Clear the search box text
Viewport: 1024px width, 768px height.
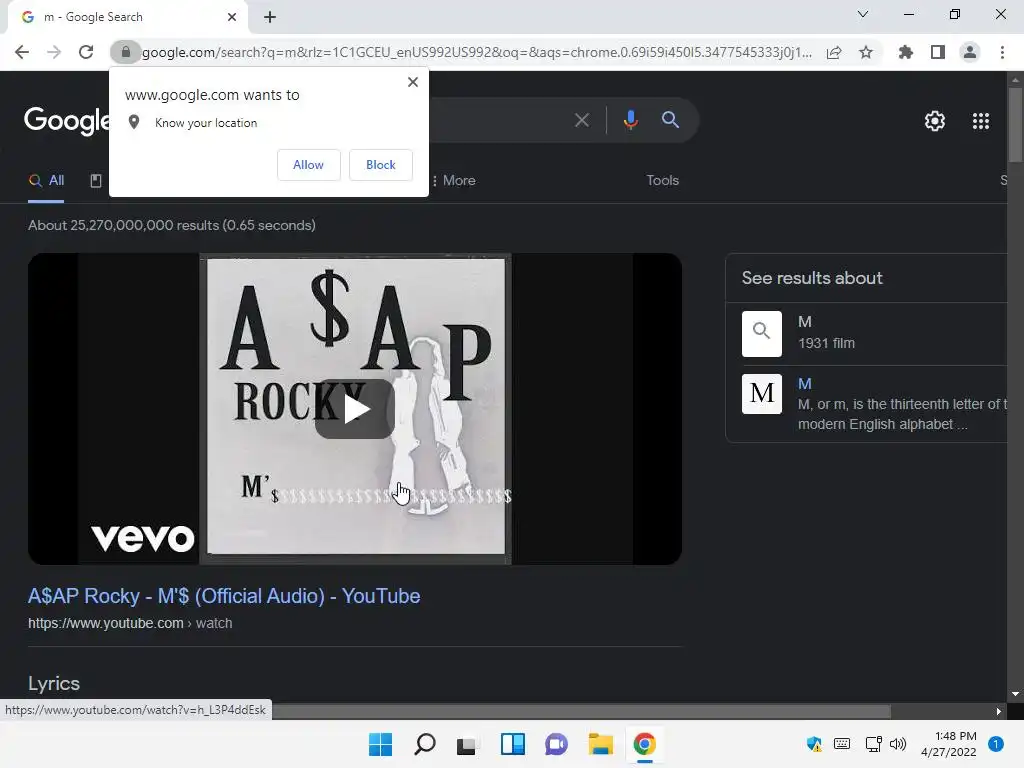(x=581, y=120)
